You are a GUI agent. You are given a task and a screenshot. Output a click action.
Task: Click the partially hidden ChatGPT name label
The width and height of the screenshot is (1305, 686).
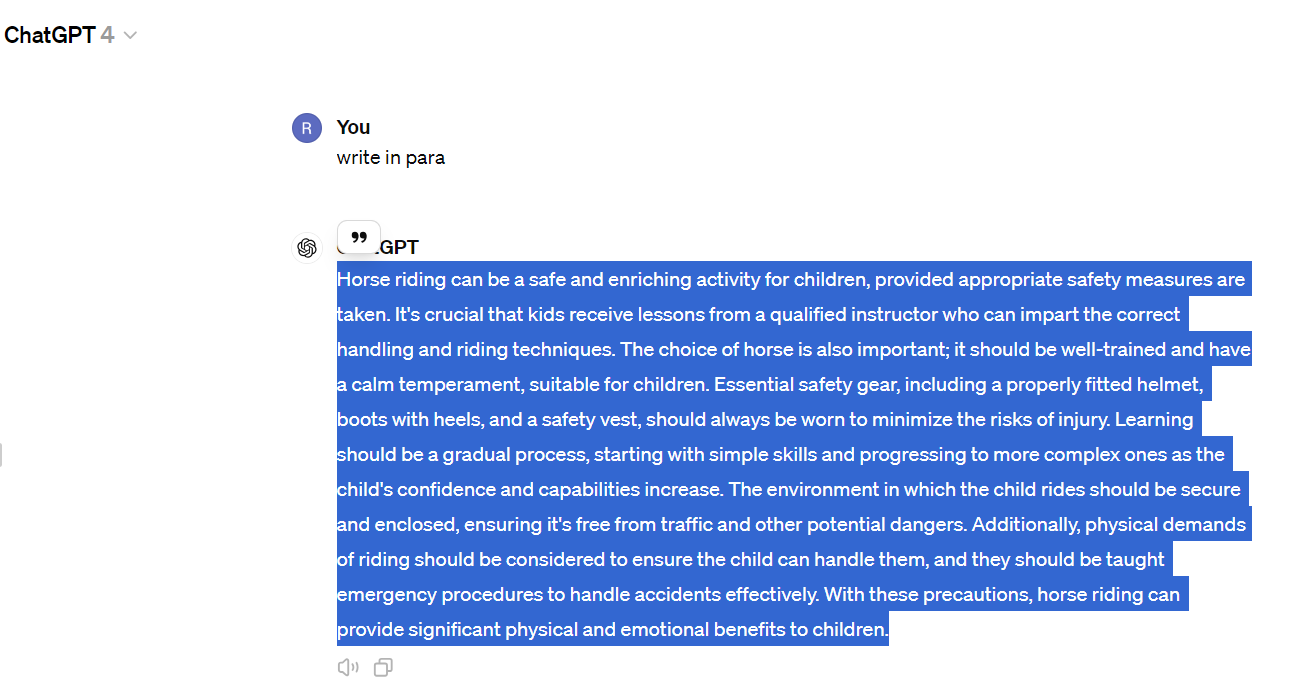(400, 248)
